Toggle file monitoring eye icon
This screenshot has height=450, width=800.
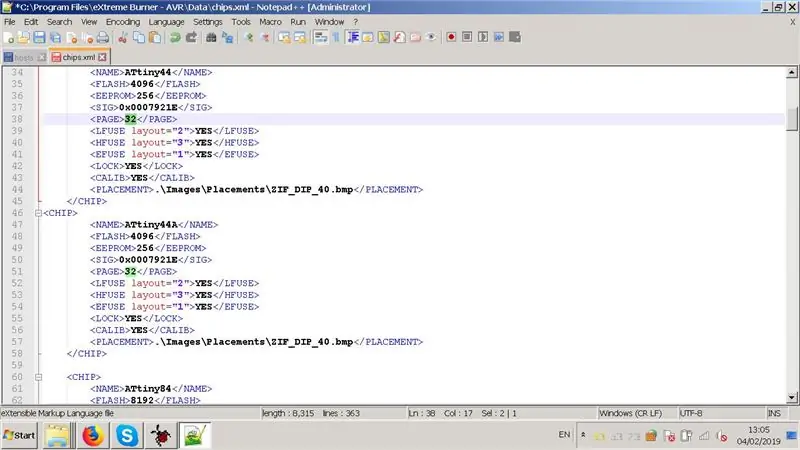[431, 37]
